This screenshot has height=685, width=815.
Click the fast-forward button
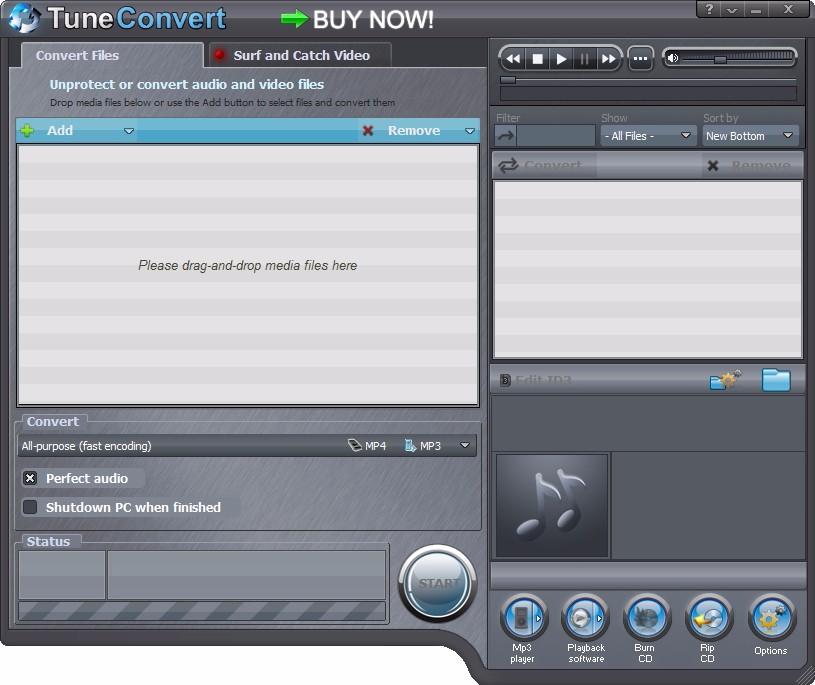coord(608,59)
